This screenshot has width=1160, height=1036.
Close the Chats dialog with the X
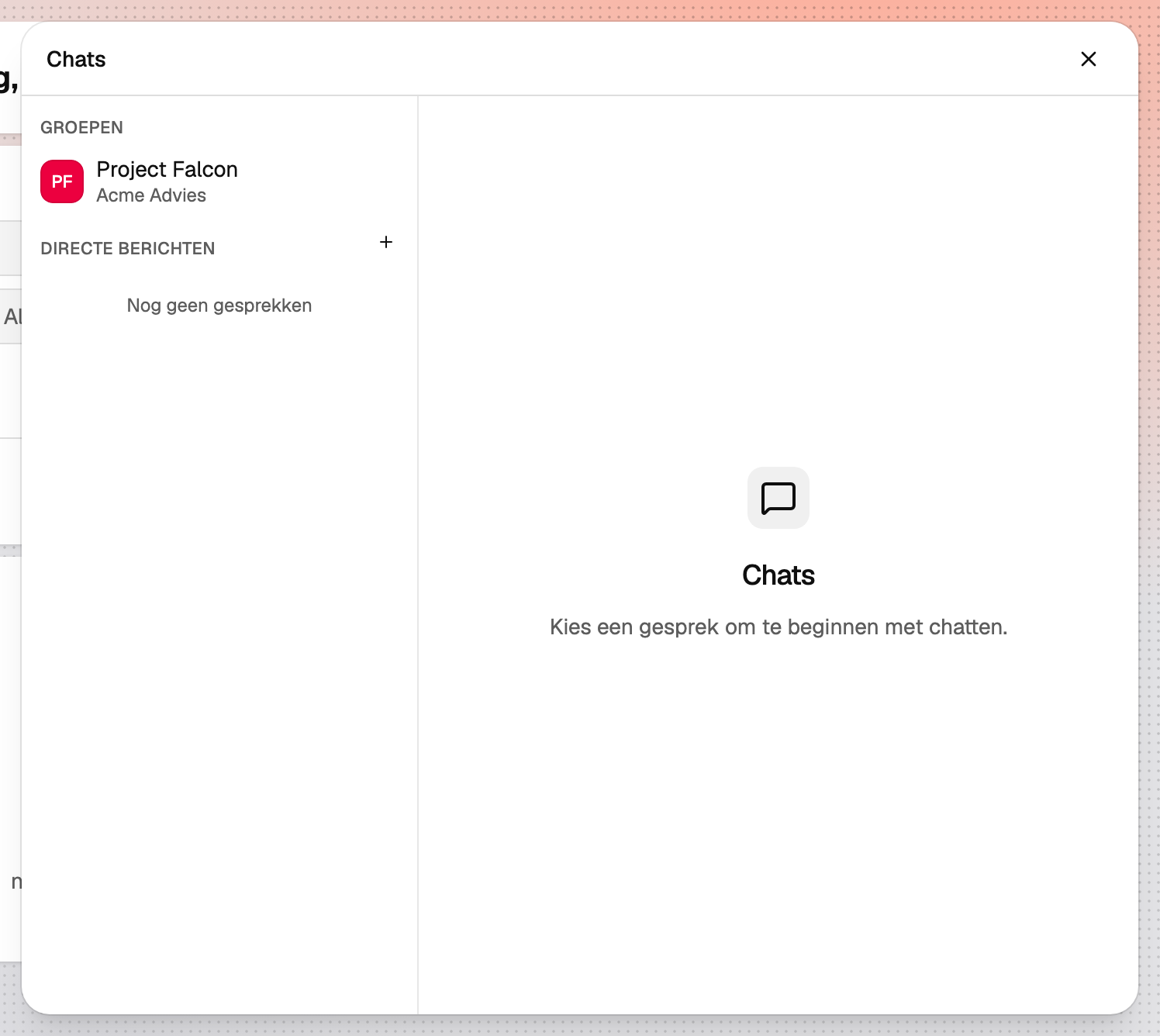click(x=1089, y=59)
